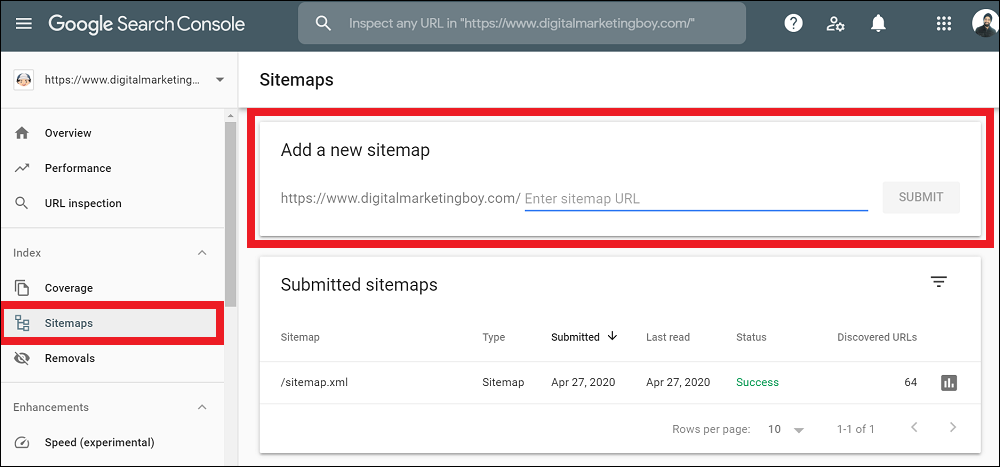Open the notifications bell
This screenshot has width=1000, height=467.
(x=878, y=24)
